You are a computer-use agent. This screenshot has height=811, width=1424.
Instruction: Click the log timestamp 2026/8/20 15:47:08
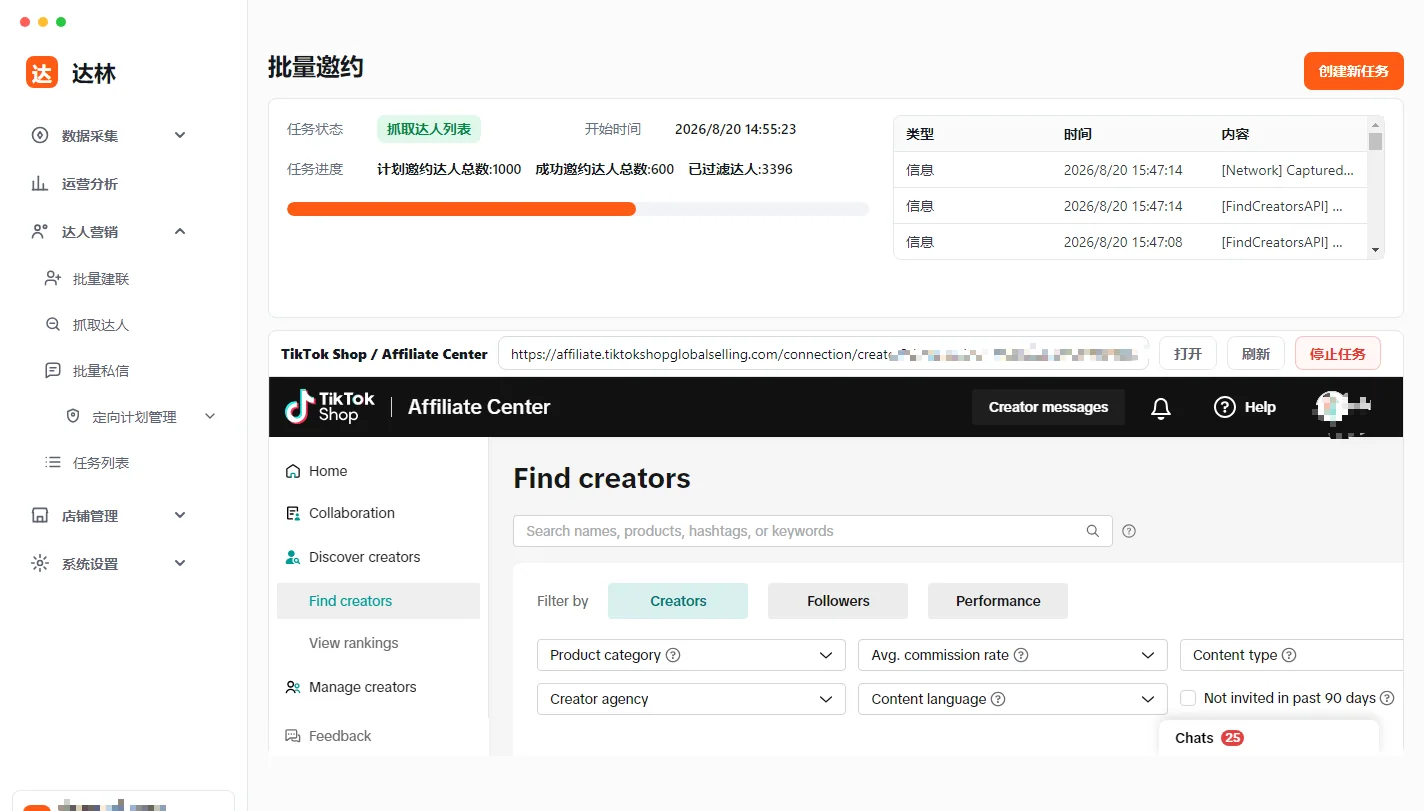1123,242
